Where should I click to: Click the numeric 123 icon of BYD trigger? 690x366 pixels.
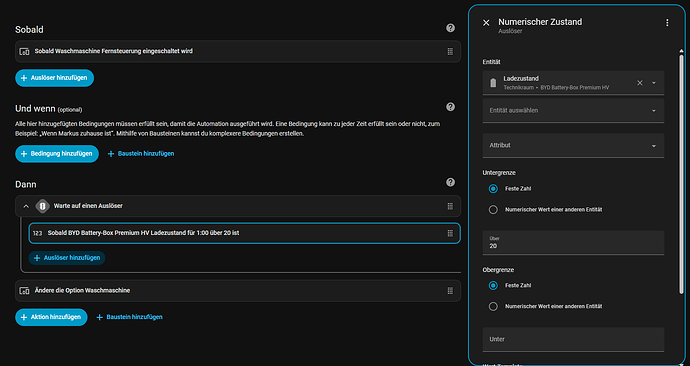pos(37,233)
